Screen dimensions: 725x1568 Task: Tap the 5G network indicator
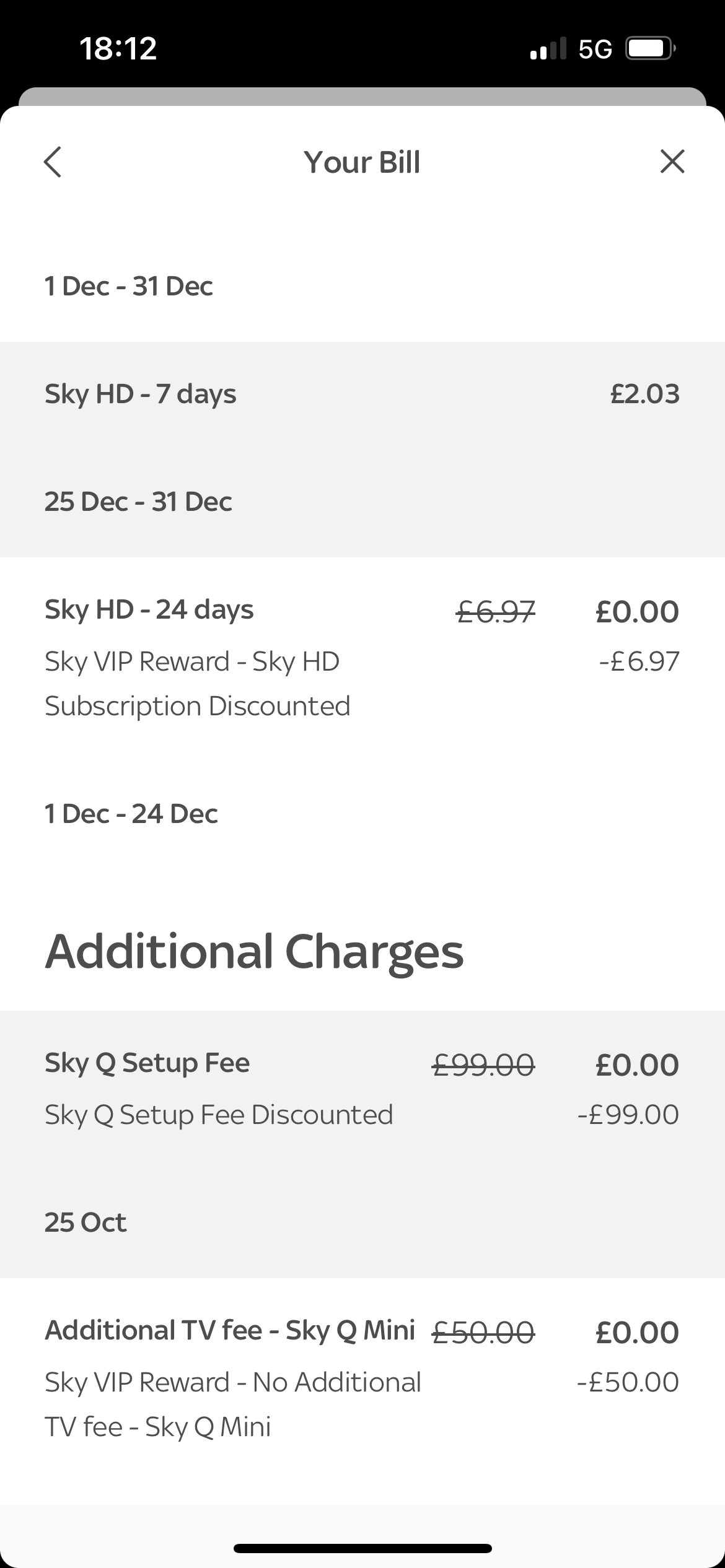(595, 49)
